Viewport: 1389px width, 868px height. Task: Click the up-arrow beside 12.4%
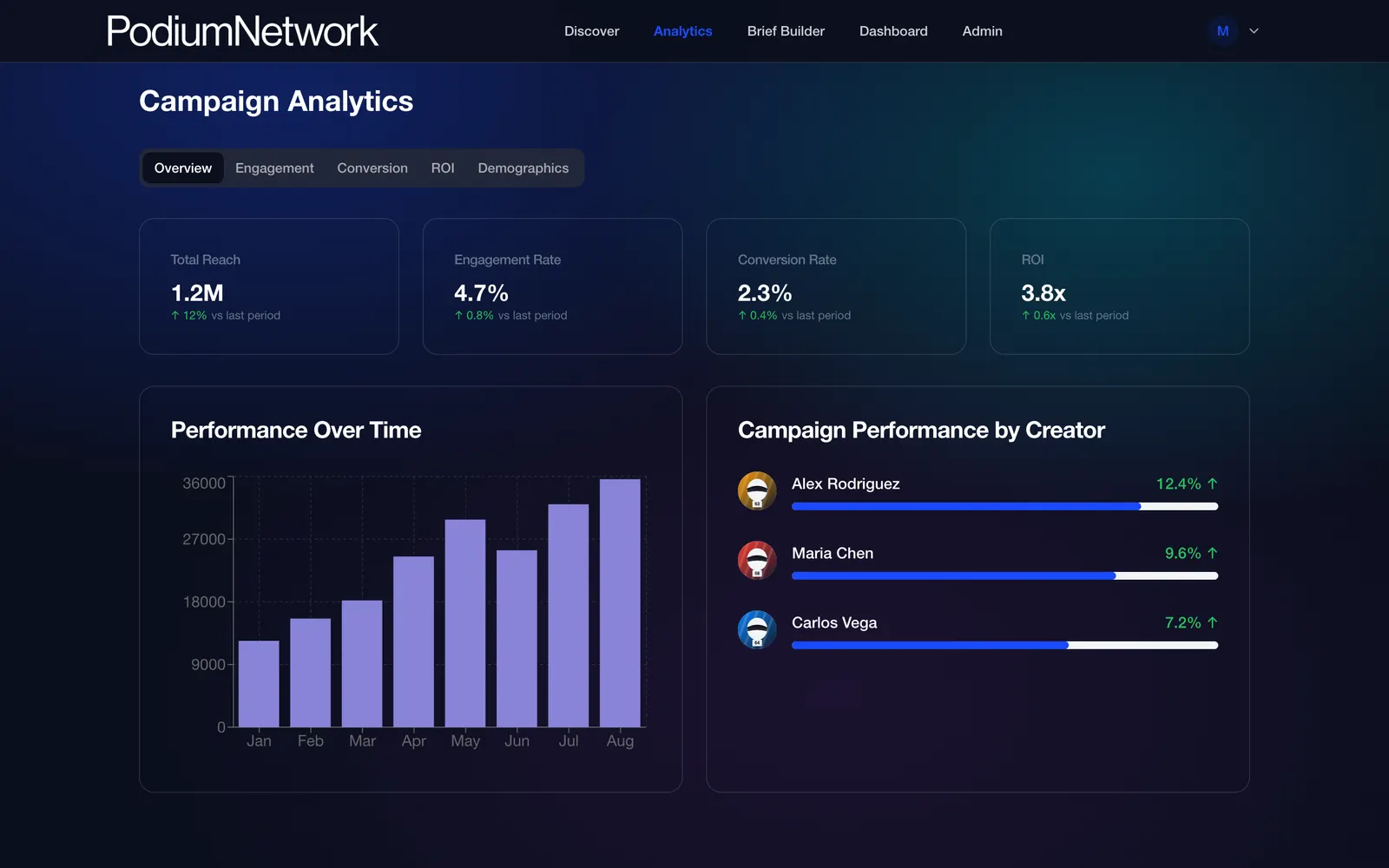(x=1212, y=483)
